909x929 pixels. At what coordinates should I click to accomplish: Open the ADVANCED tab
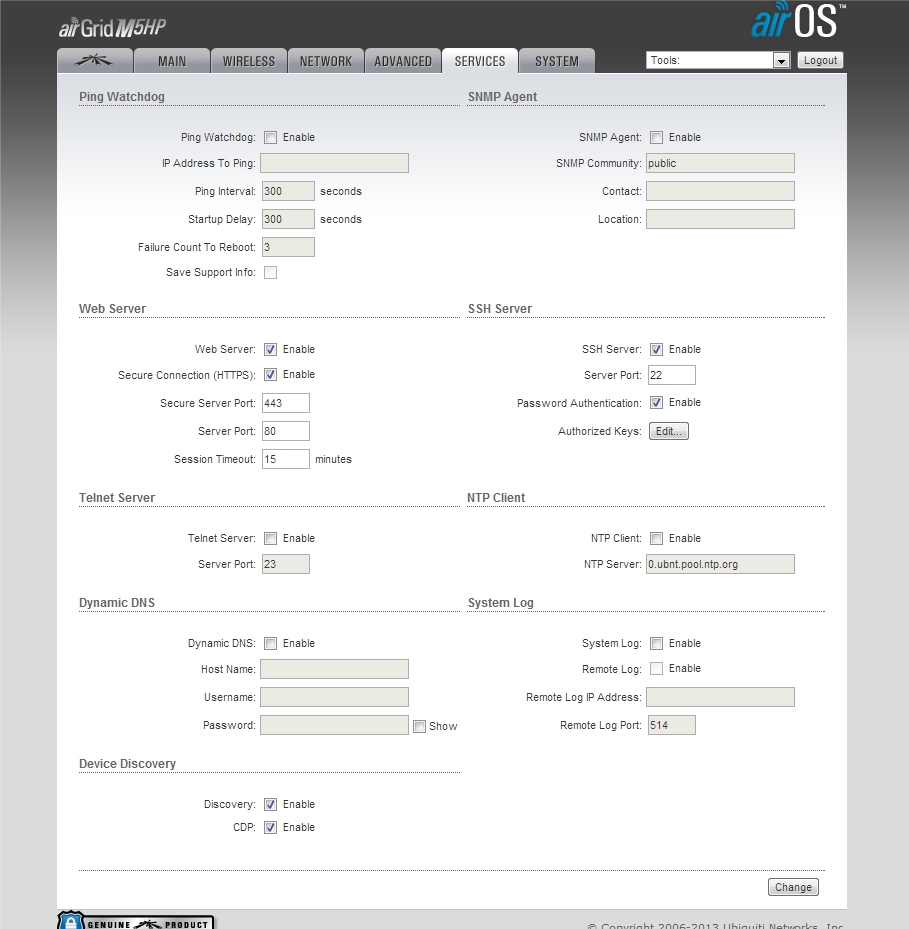point(403,61)
